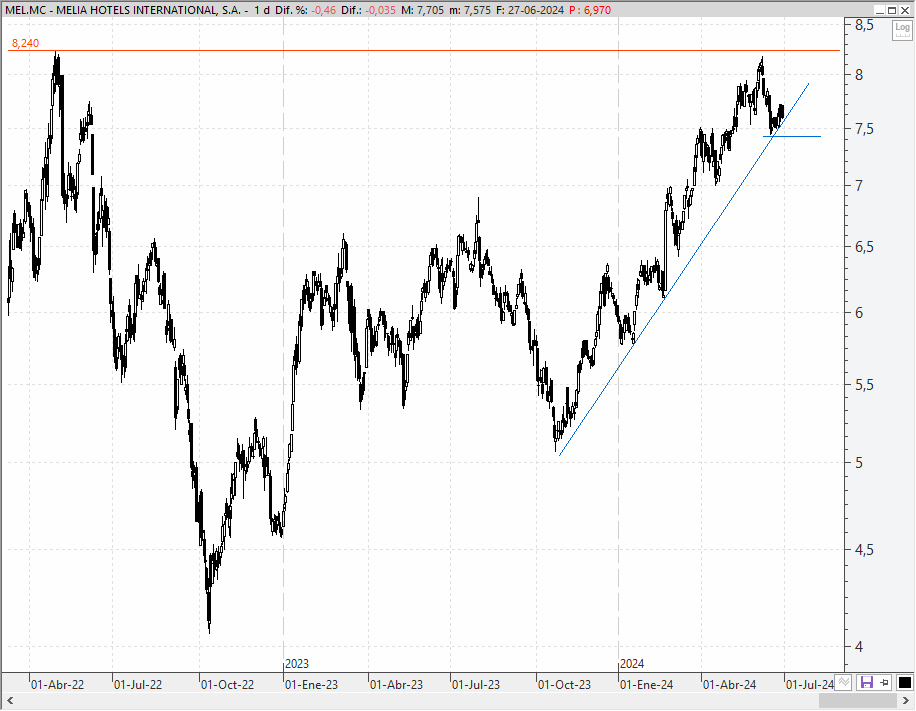
Task: Click the price axis label 4
Action: click(x=859, y=647)
